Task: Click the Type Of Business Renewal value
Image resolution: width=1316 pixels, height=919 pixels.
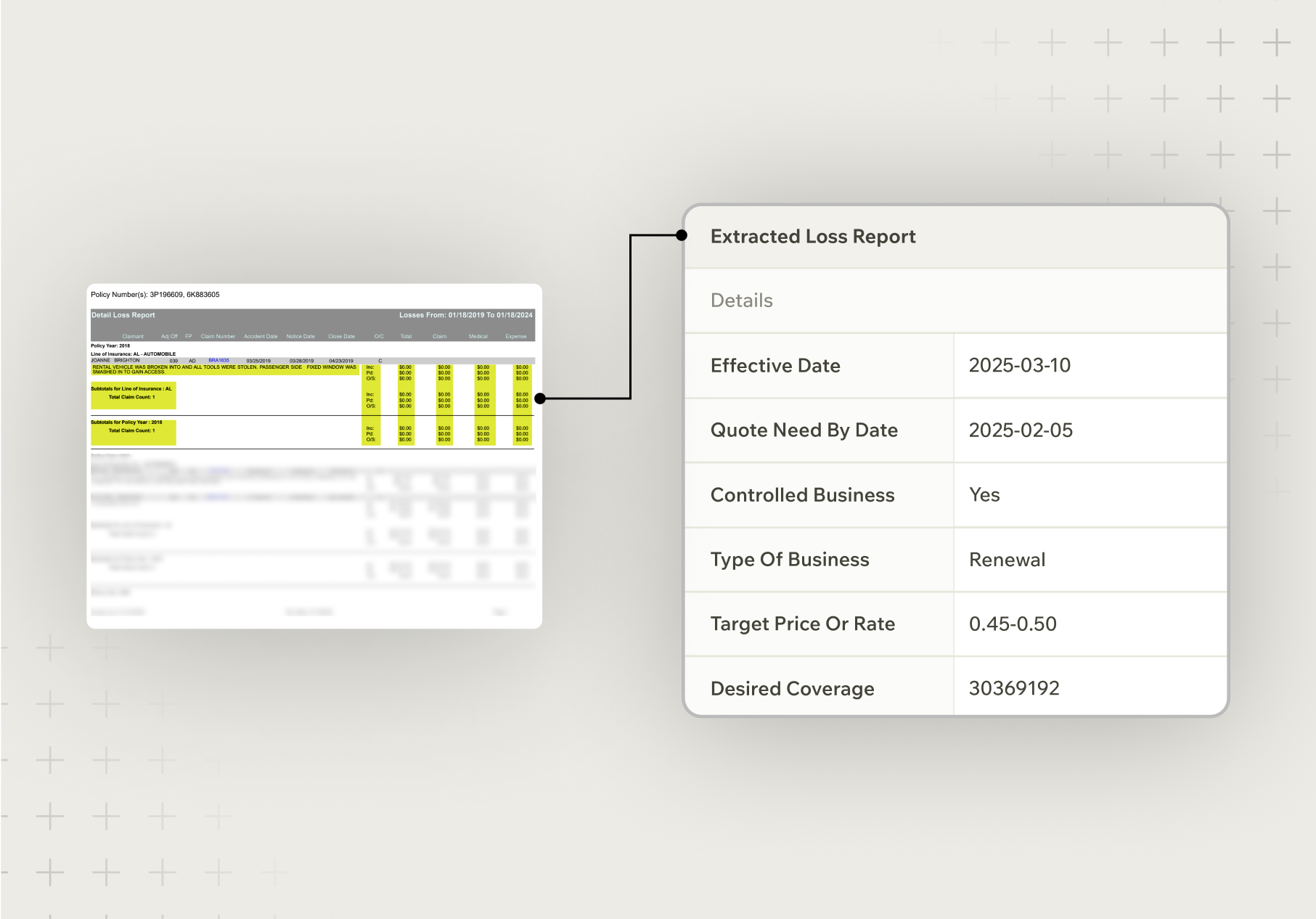Action: click(x=1007, y=559)
